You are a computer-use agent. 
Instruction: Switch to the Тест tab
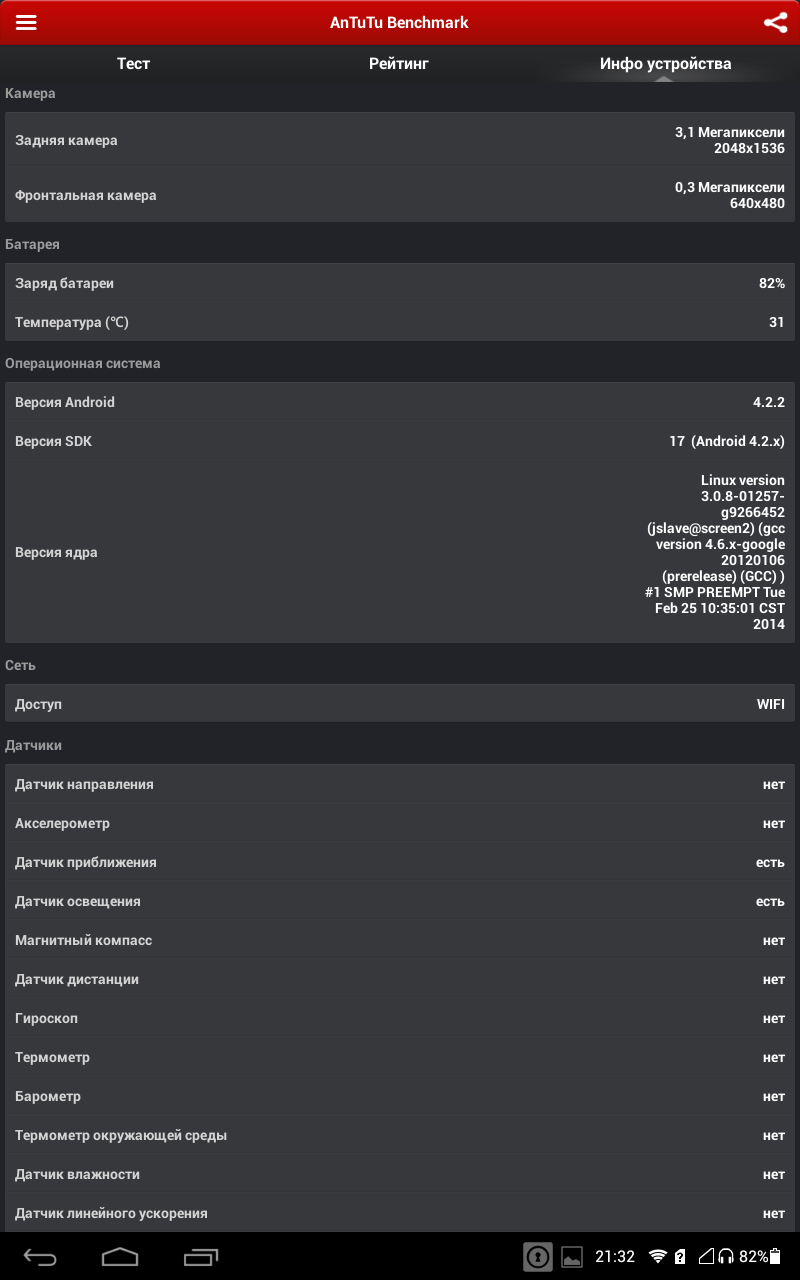coord(133,64)
